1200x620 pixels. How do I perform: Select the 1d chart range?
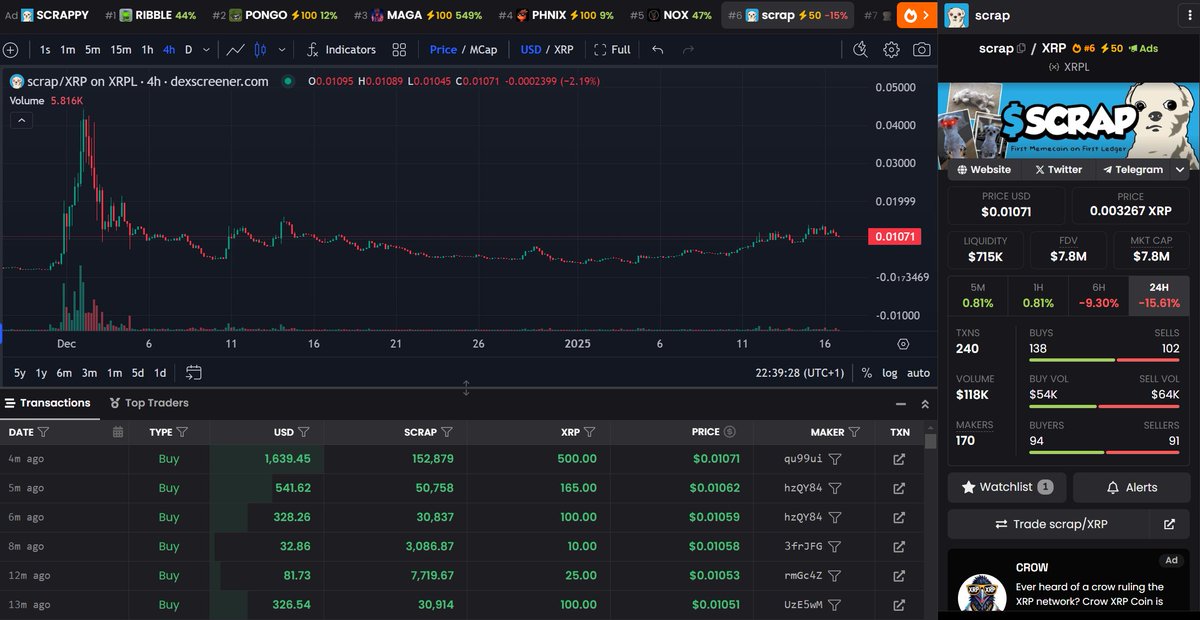[160, 372]
